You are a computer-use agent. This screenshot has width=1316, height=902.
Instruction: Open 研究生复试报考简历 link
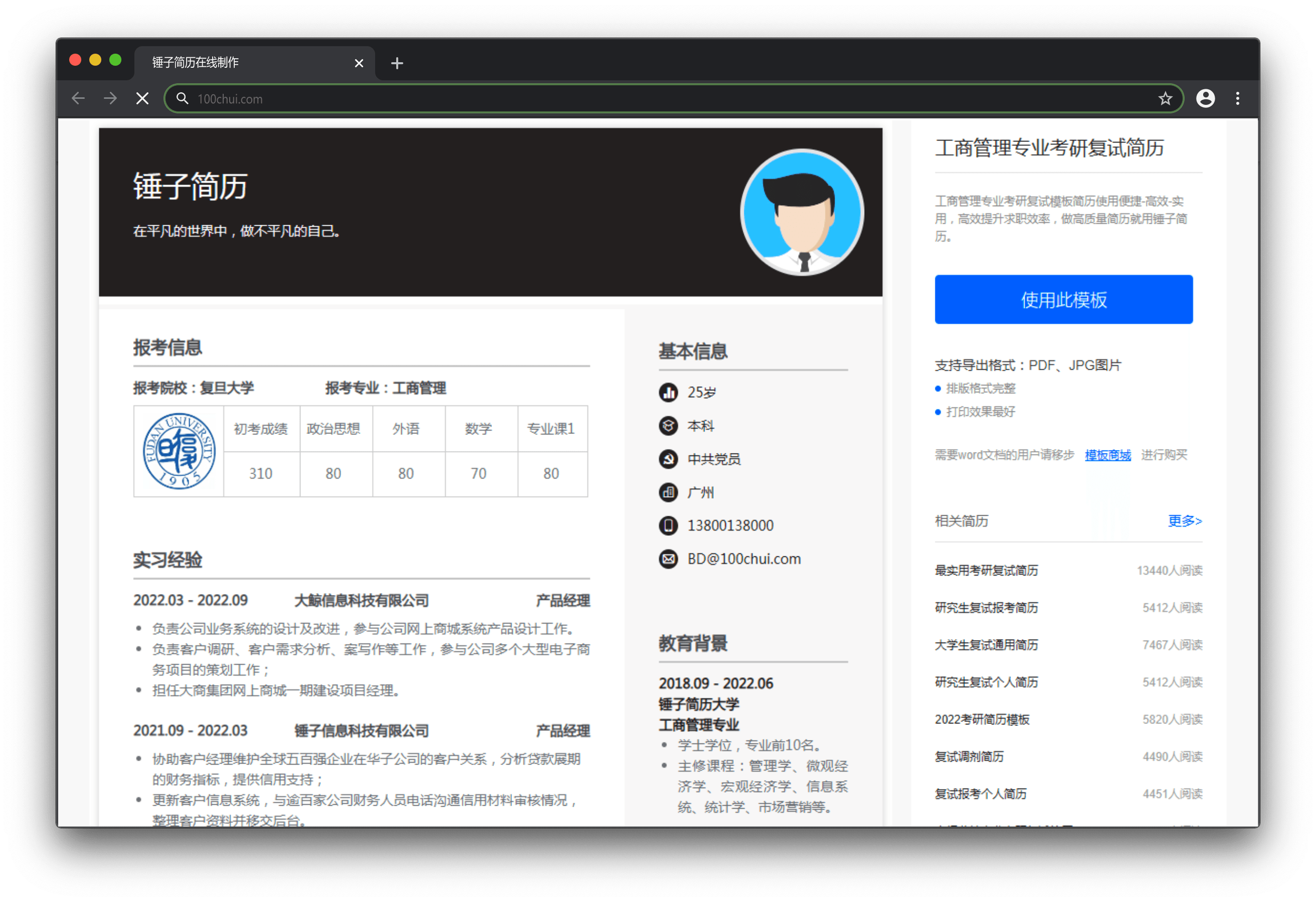point(986,608)
